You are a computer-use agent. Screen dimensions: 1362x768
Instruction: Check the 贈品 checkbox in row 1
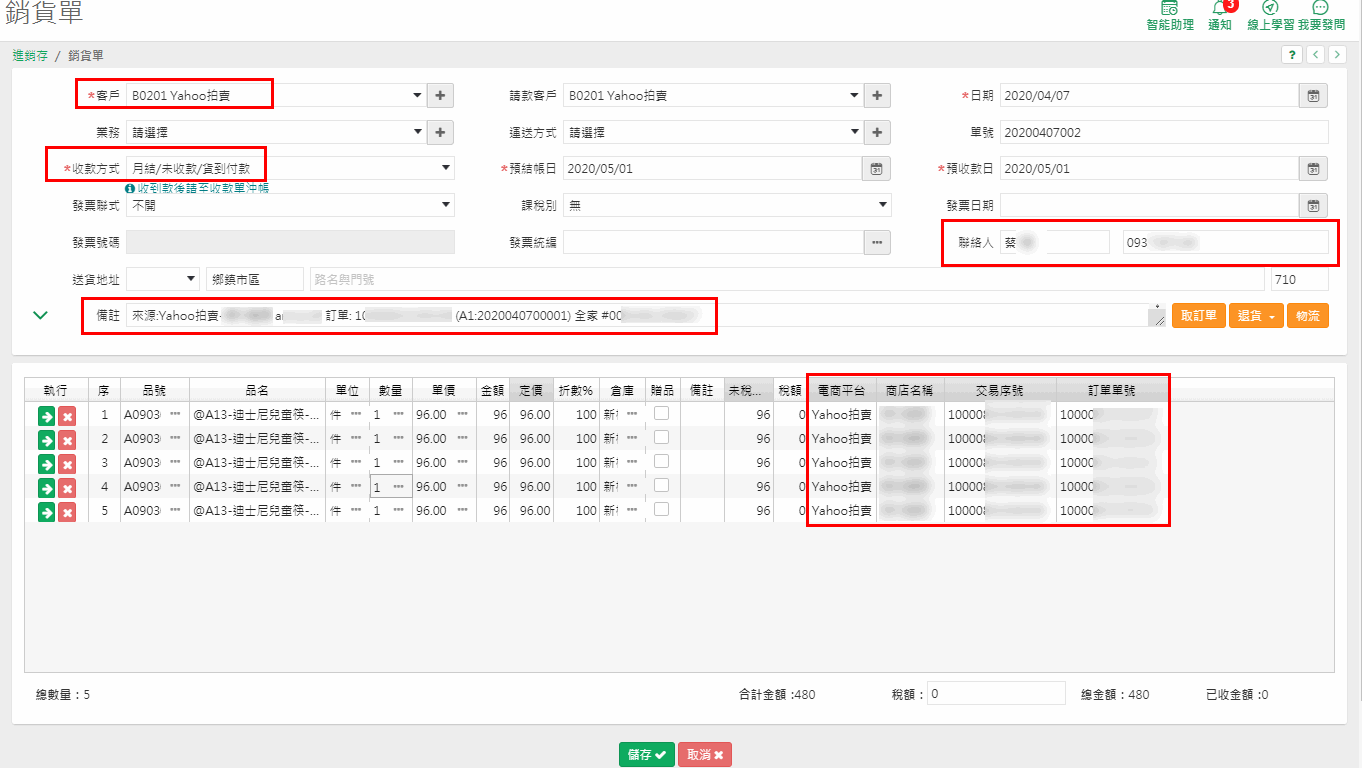tap(661, 414)
